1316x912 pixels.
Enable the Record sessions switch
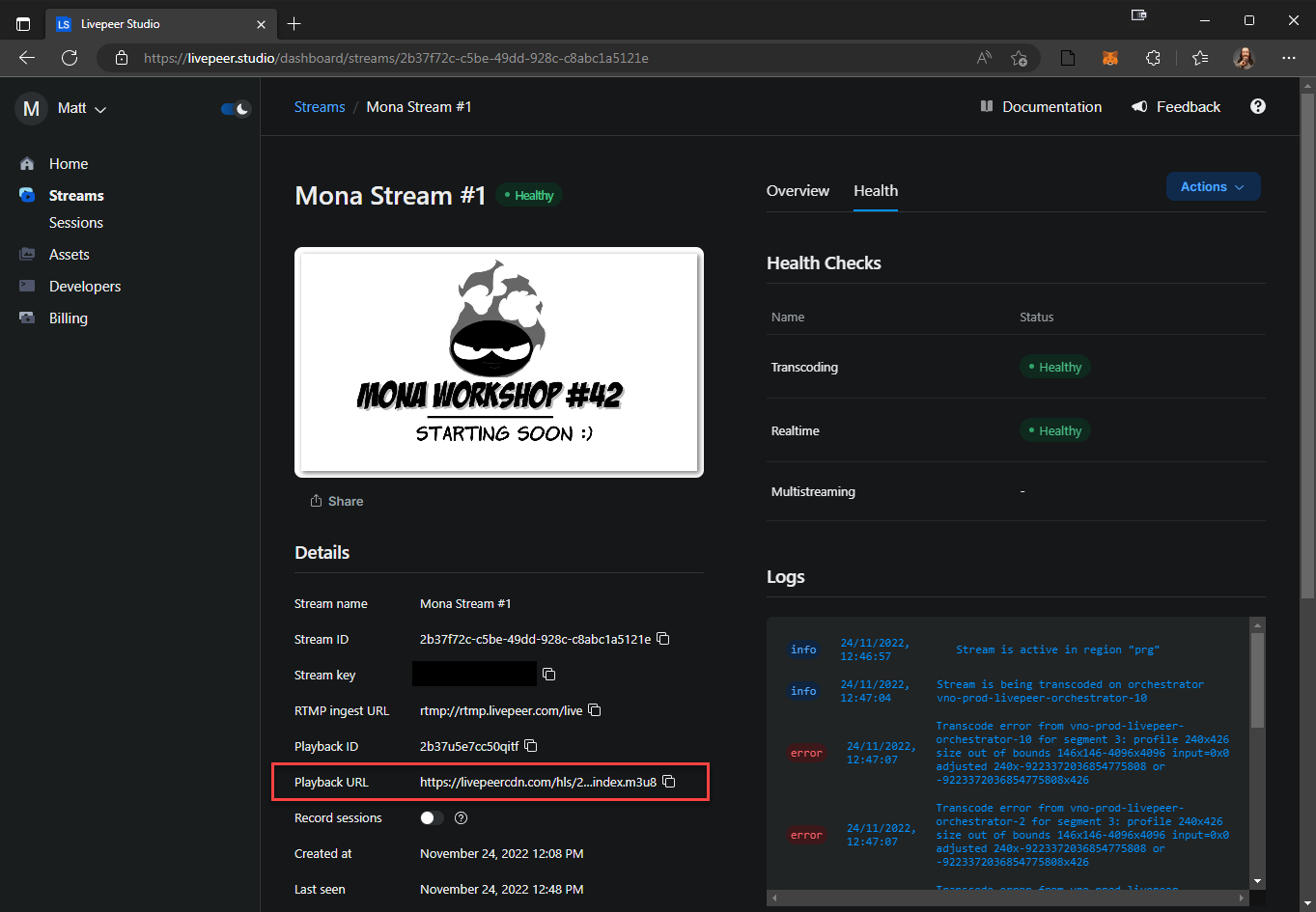[432, 817]
